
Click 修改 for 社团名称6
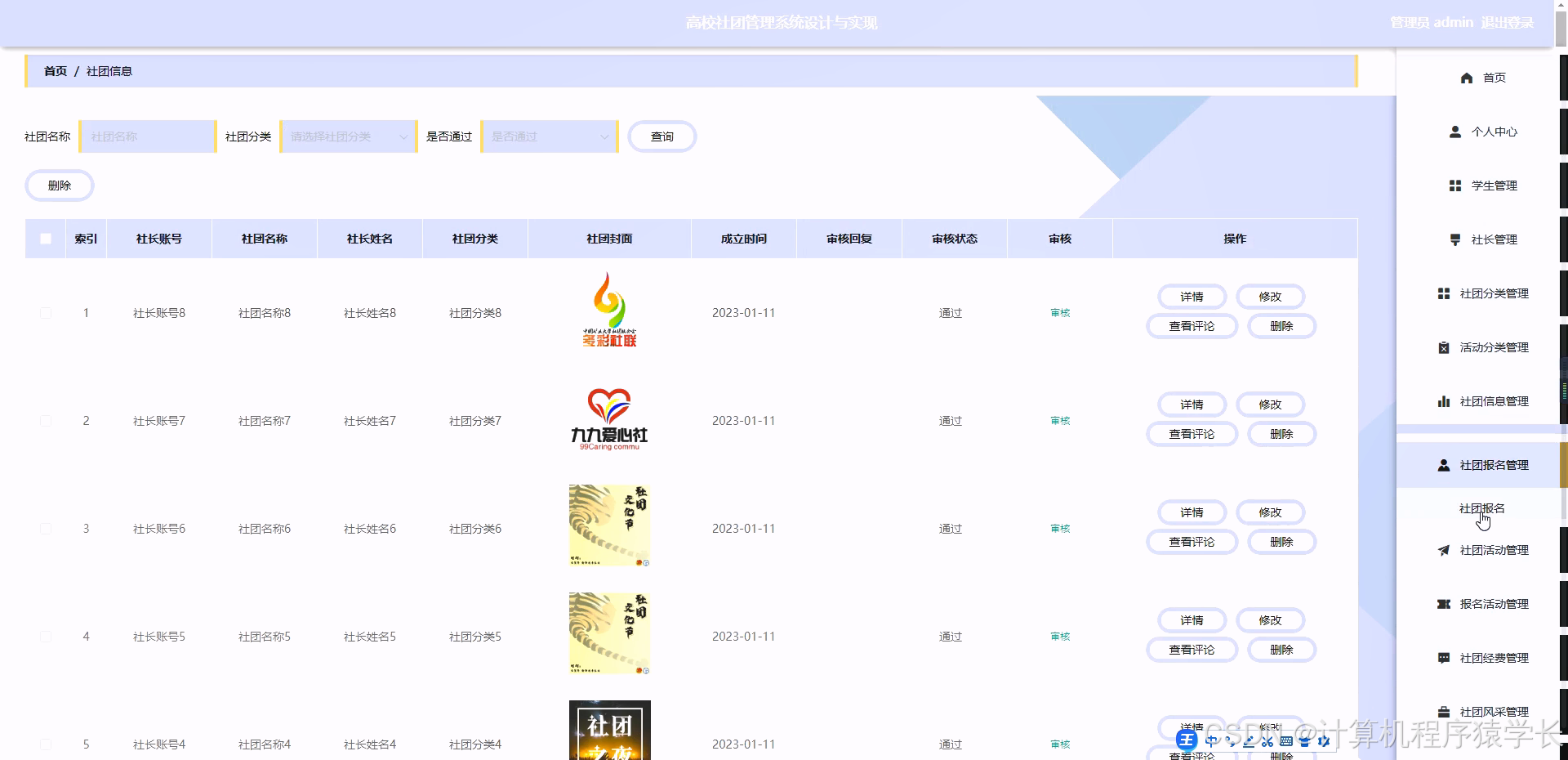point(1270,512)
